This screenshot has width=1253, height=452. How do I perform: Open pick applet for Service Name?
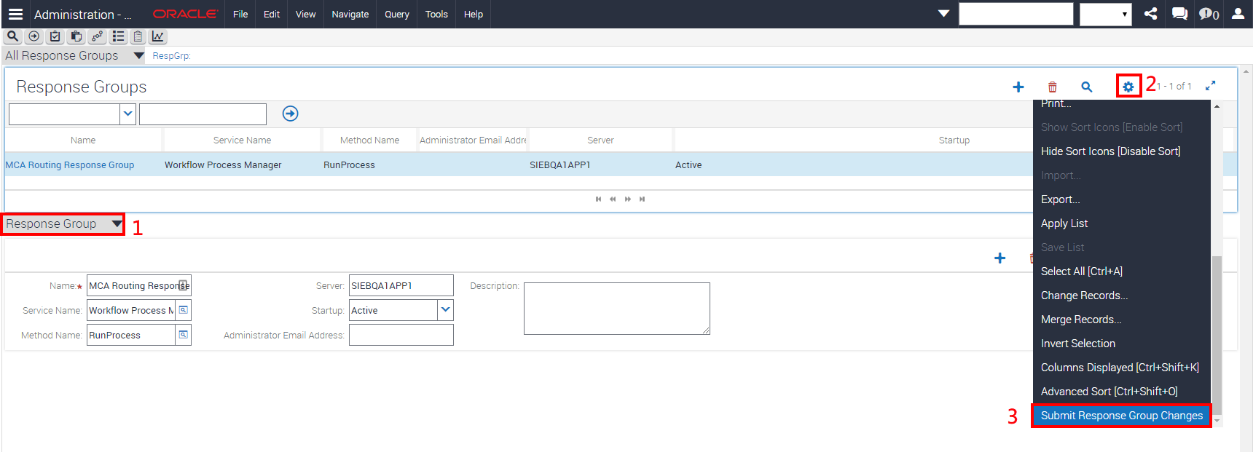pyautogui.click(x=184, y=310)
